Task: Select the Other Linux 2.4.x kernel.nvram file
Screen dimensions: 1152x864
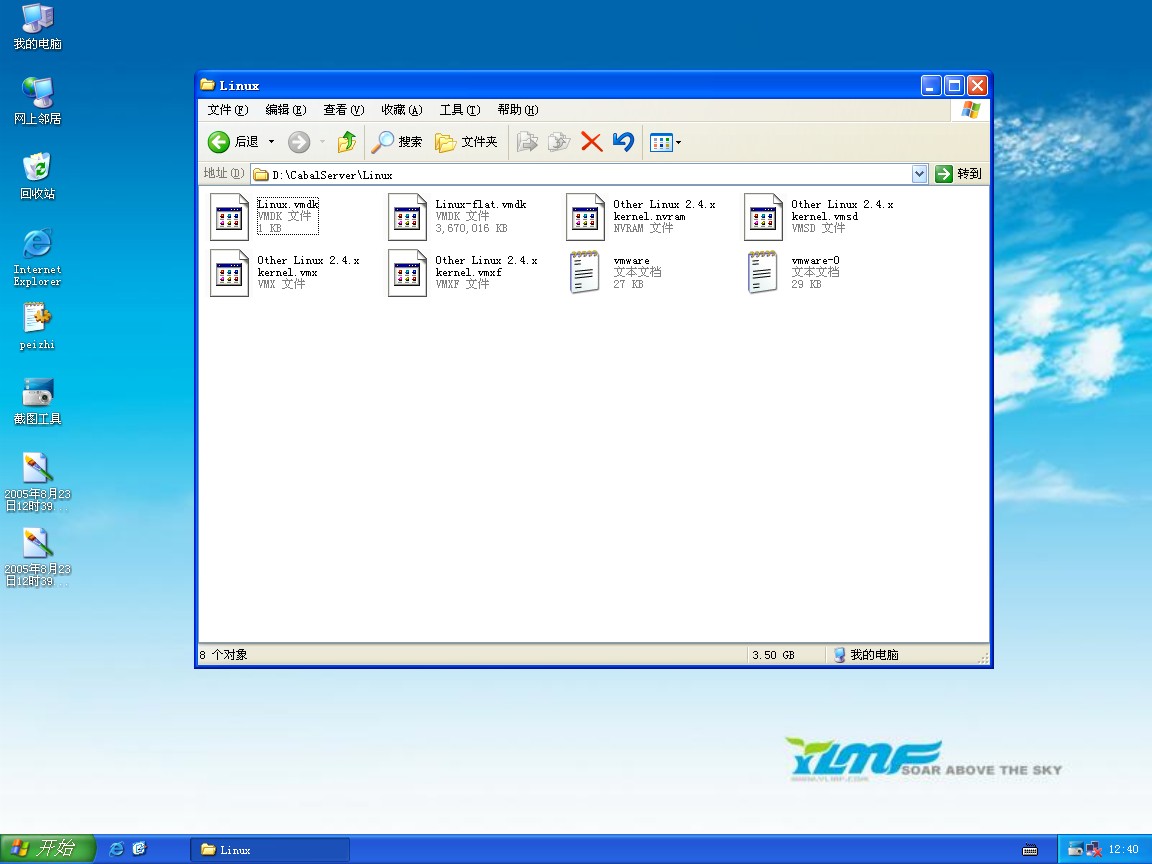Action: [585, 217]
